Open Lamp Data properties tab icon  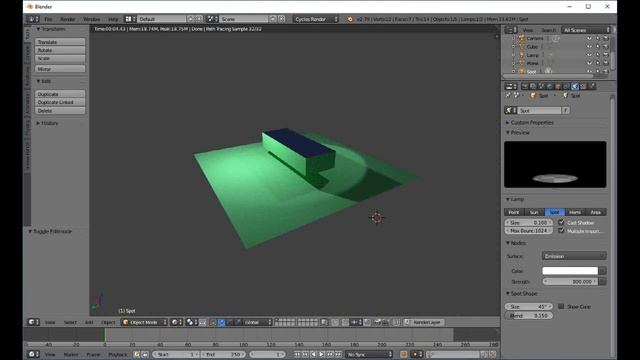(575, 87)
